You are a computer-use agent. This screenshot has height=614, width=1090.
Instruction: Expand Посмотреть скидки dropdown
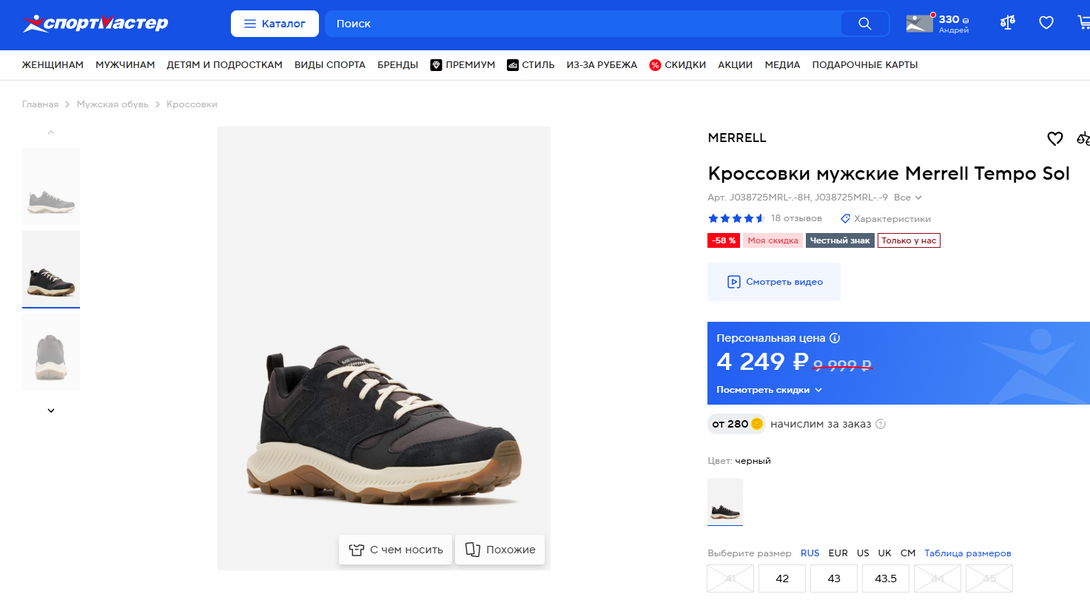[x=769, y=390]
